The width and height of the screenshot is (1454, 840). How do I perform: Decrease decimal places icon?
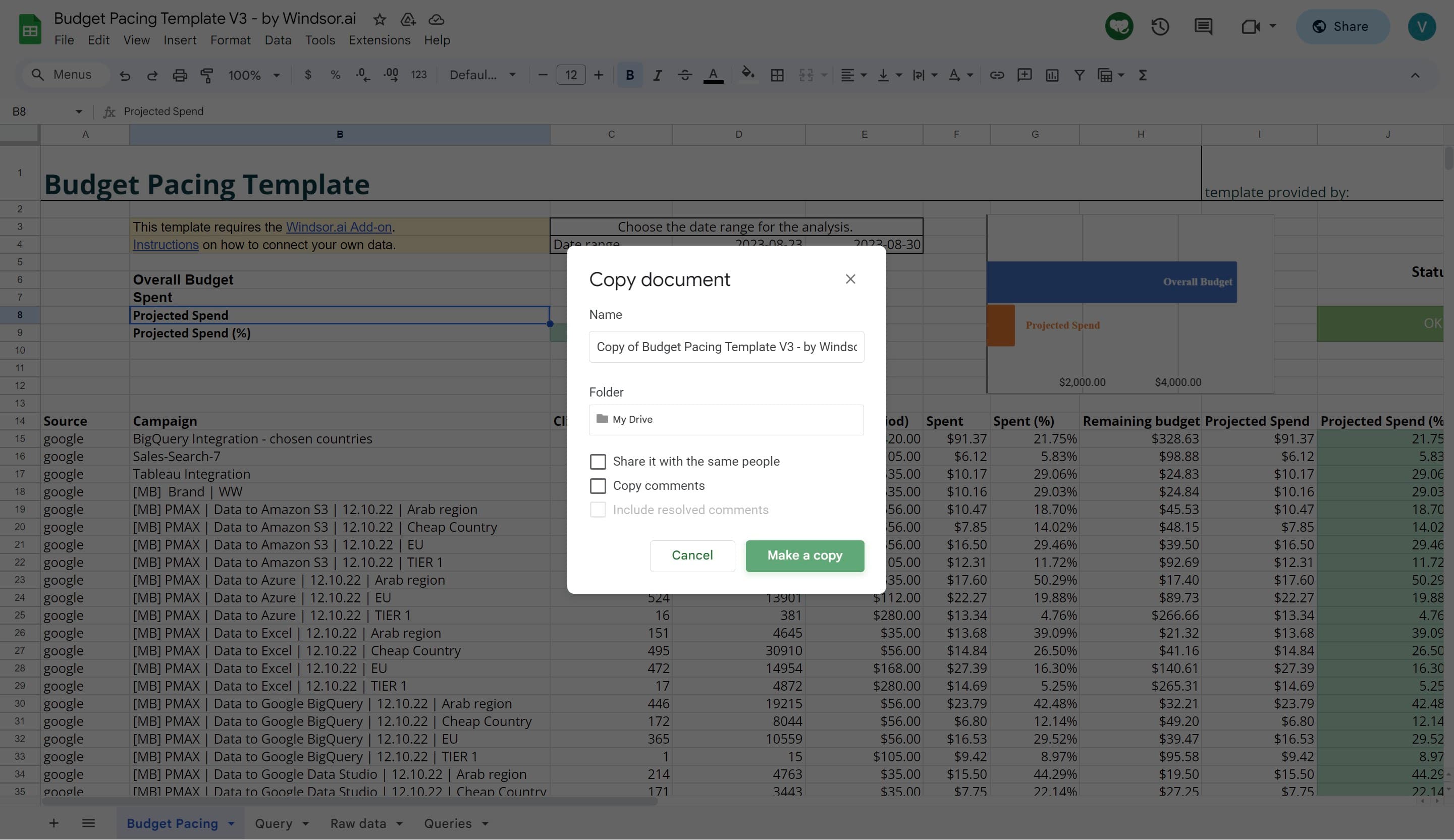[363, 75]
